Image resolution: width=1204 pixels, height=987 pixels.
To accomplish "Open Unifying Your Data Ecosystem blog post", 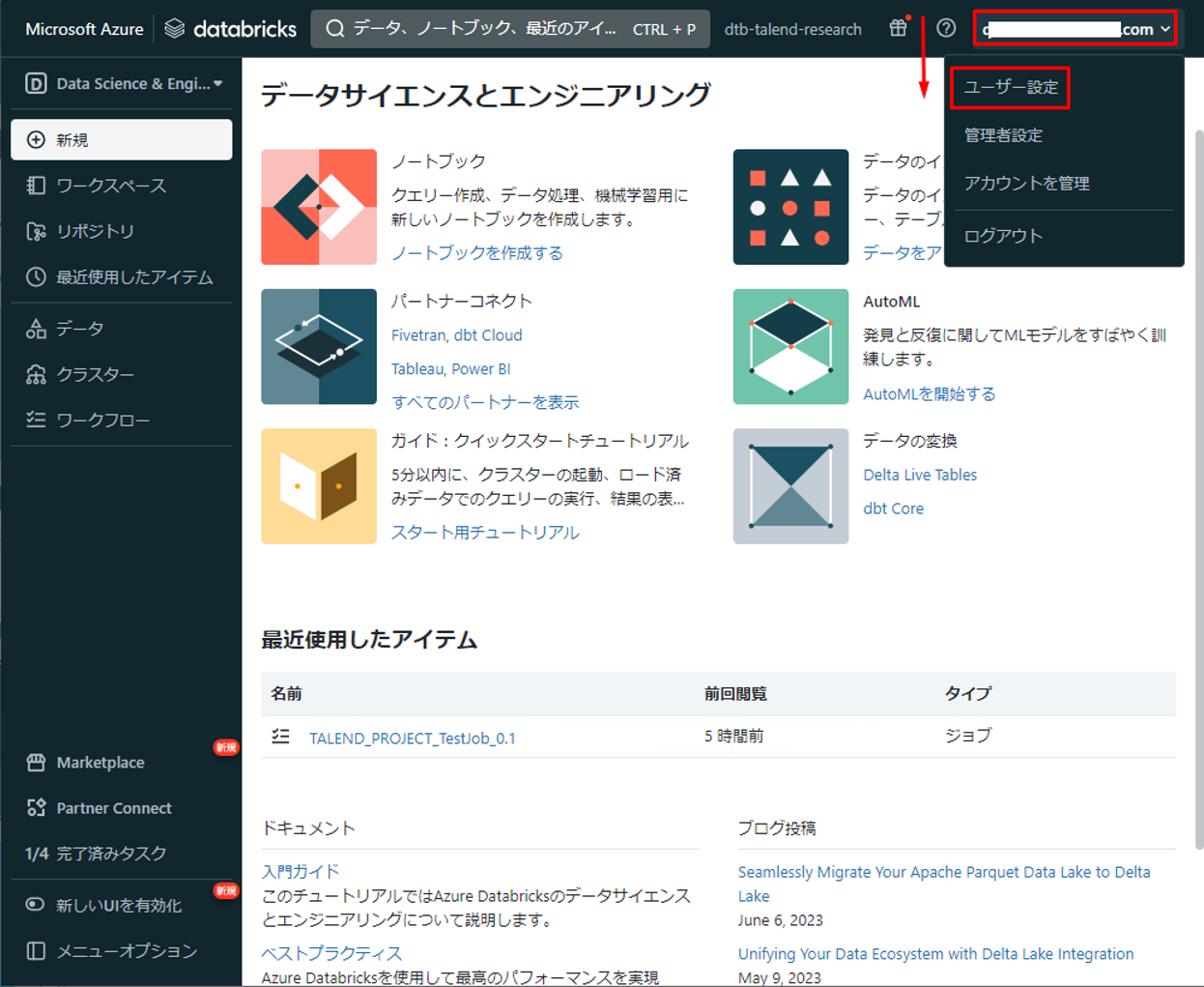I will pos(935,953).
